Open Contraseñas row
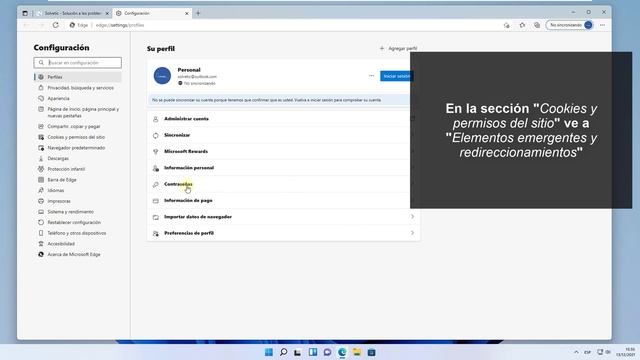640x360 pixels. tap(283, 184)
